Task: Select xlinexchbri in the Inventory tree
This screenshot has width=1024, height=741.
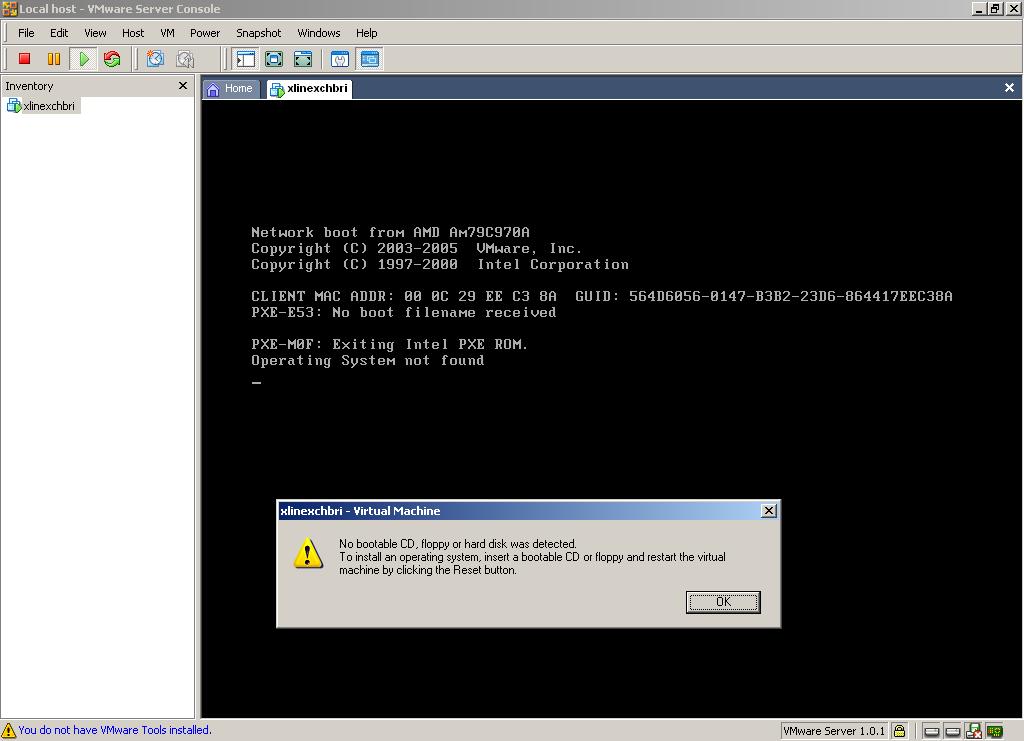Action: pyautogui.click(x=48, y=105)
